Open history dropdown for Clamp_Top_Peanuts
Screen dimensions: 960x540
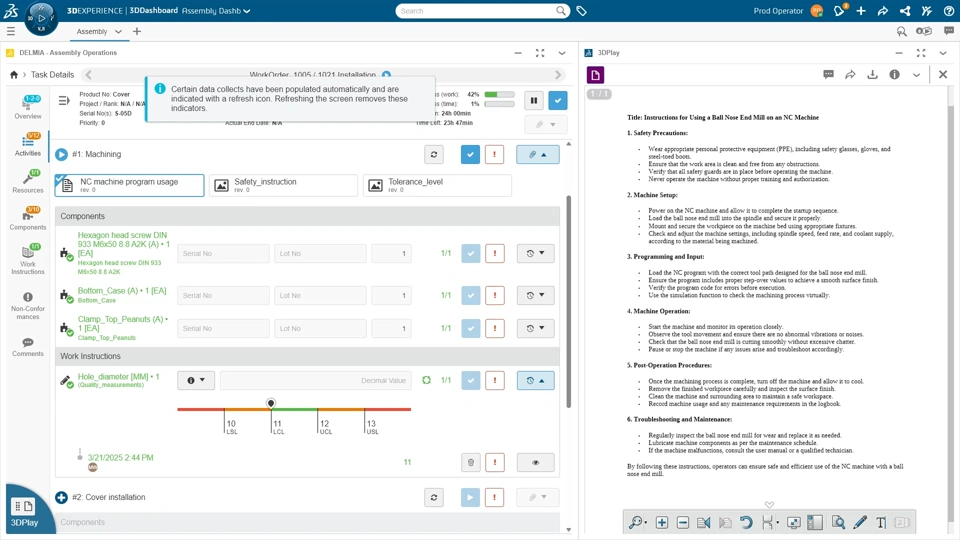(x=536, y=328)
